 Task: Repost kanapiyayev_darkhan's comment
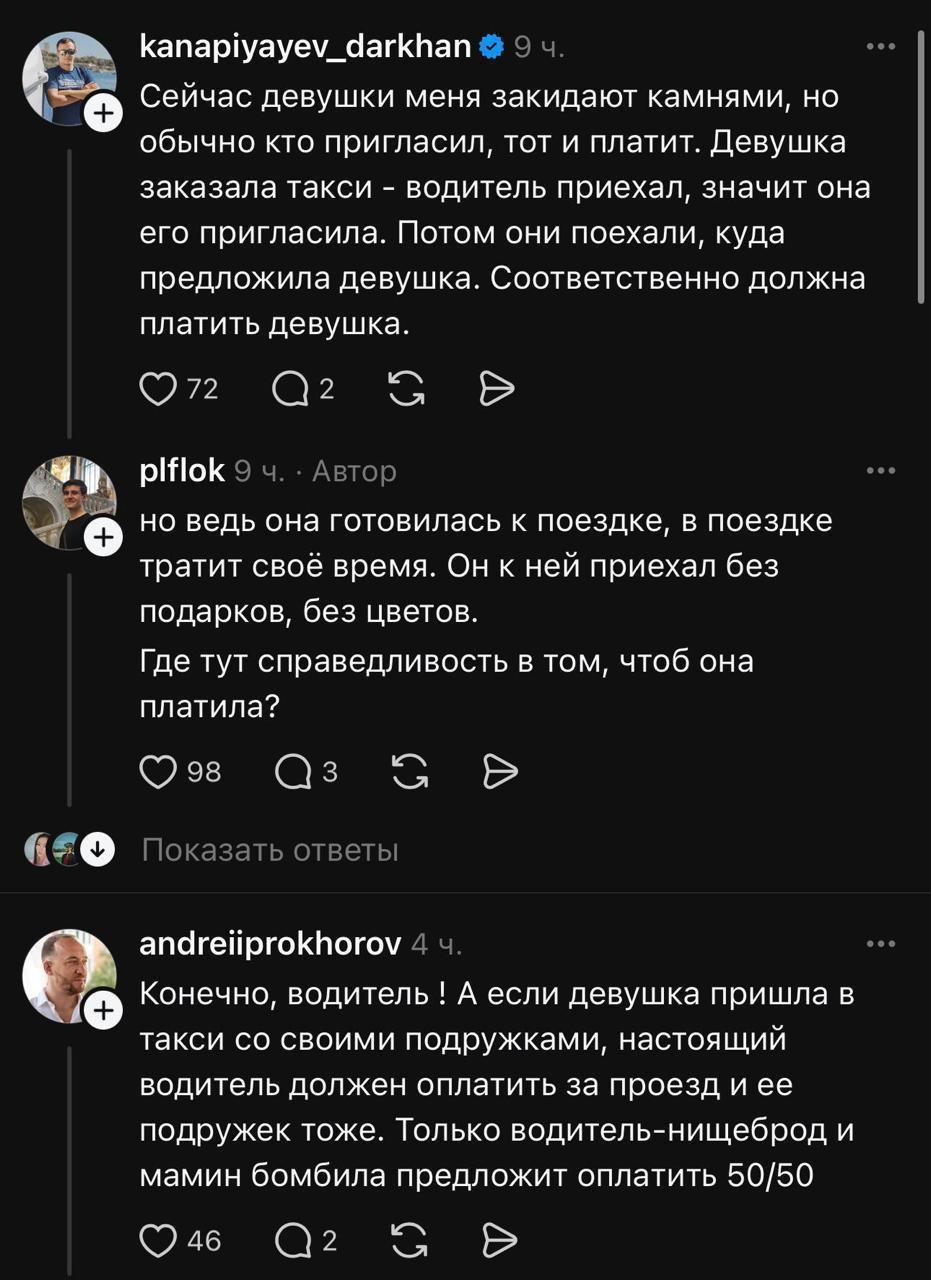pos(406,388)
